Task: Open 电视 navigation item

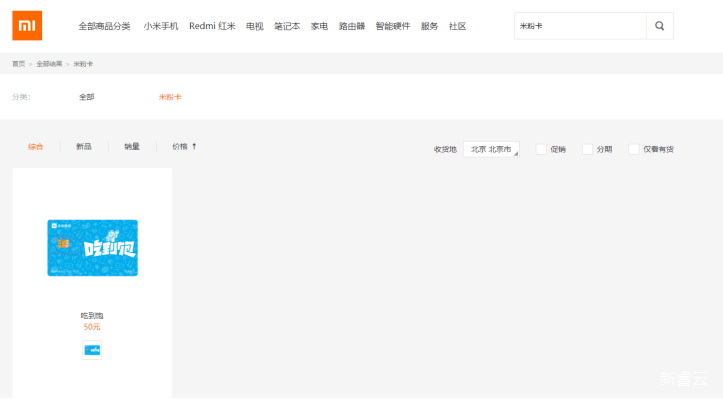Action: (x=255, y=26)
